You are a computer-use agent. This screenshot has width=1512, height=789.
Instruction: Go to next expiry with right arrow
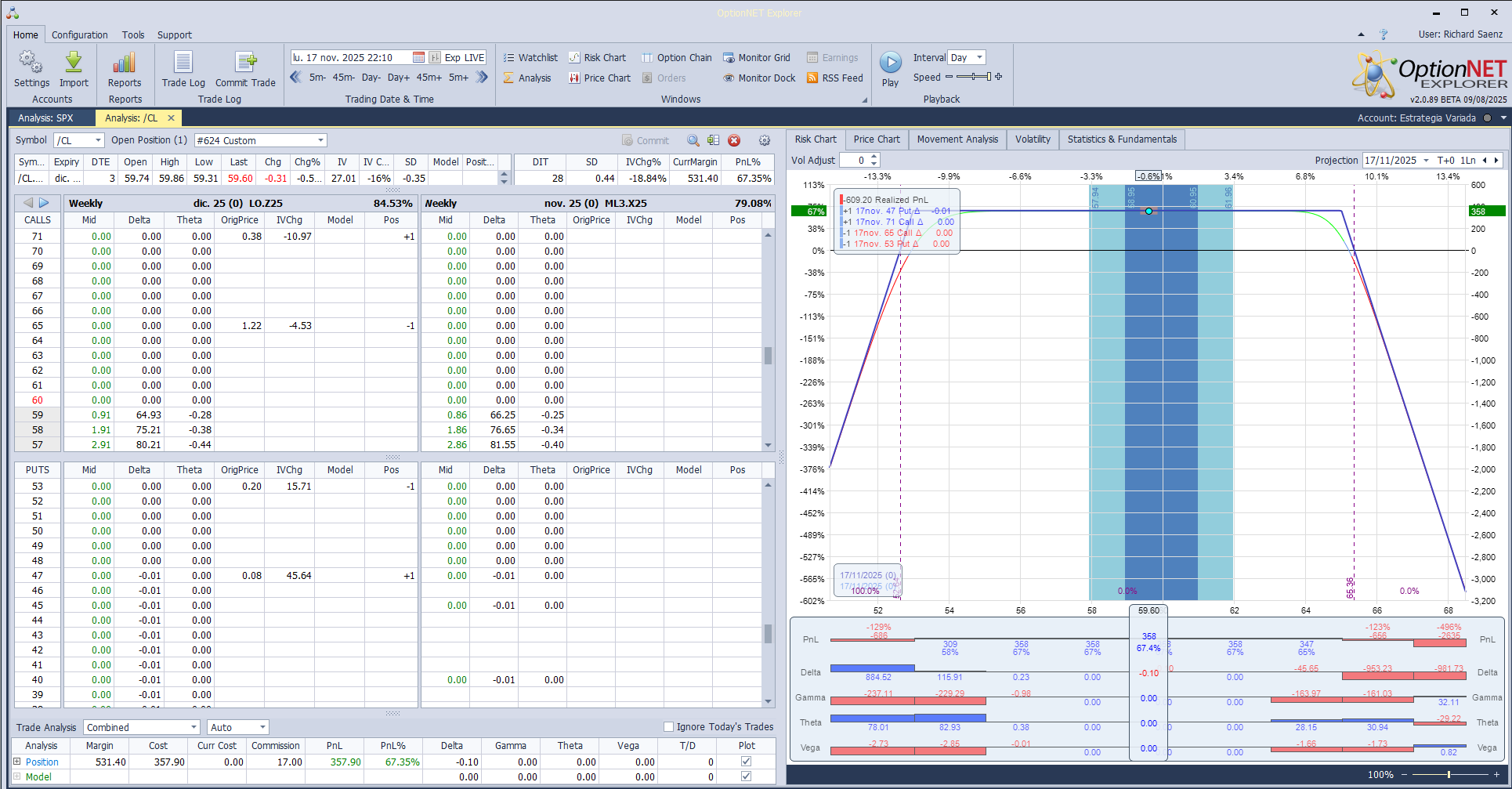click(x=44, y=203)
